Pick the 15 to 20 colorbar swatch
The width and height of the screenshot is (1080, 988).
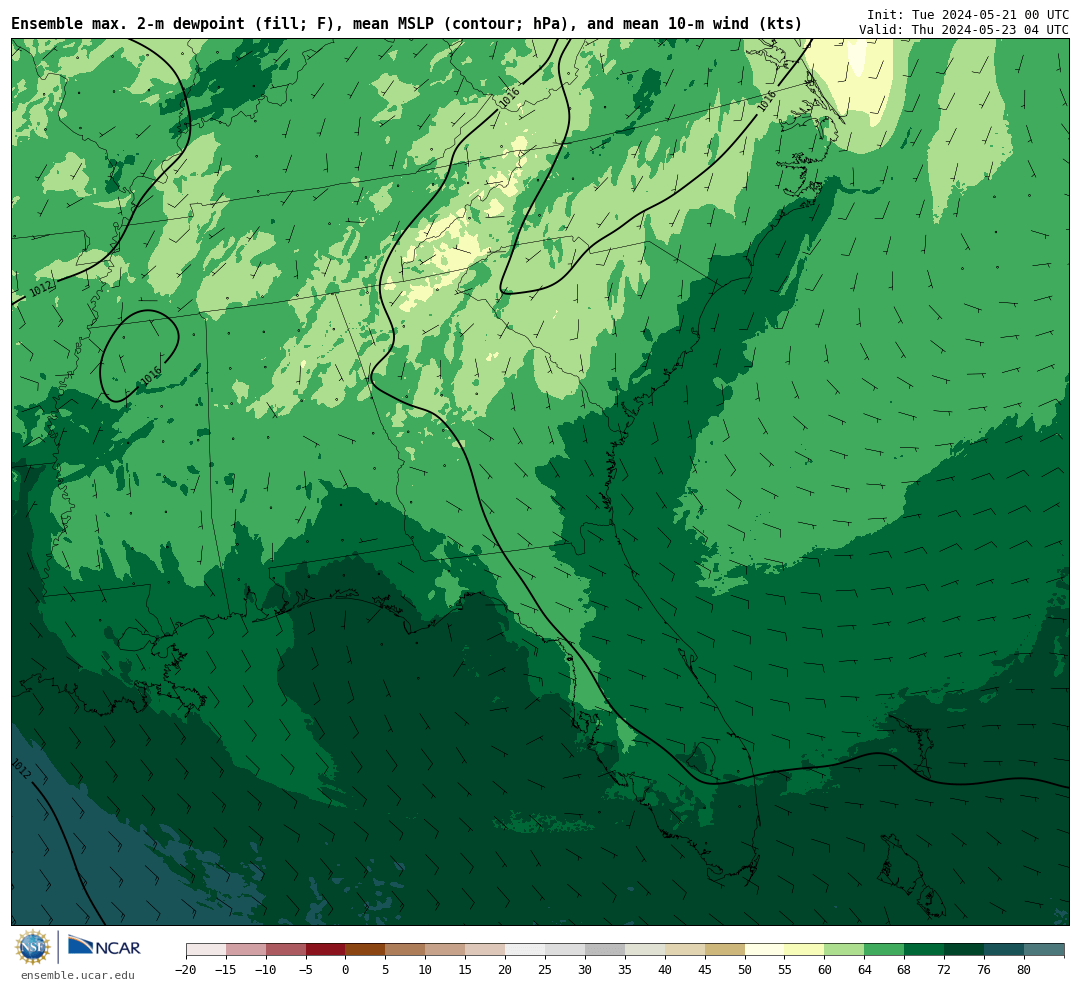[486, 950]
